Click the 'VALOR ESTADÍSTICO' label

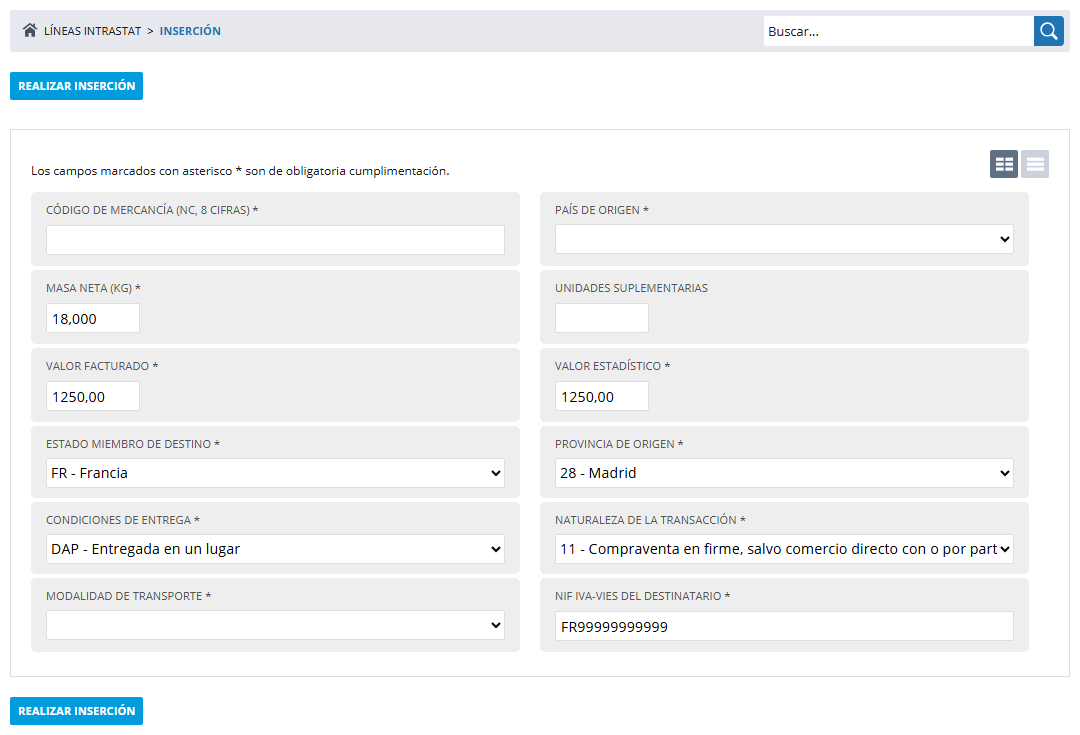click(612, 366)
